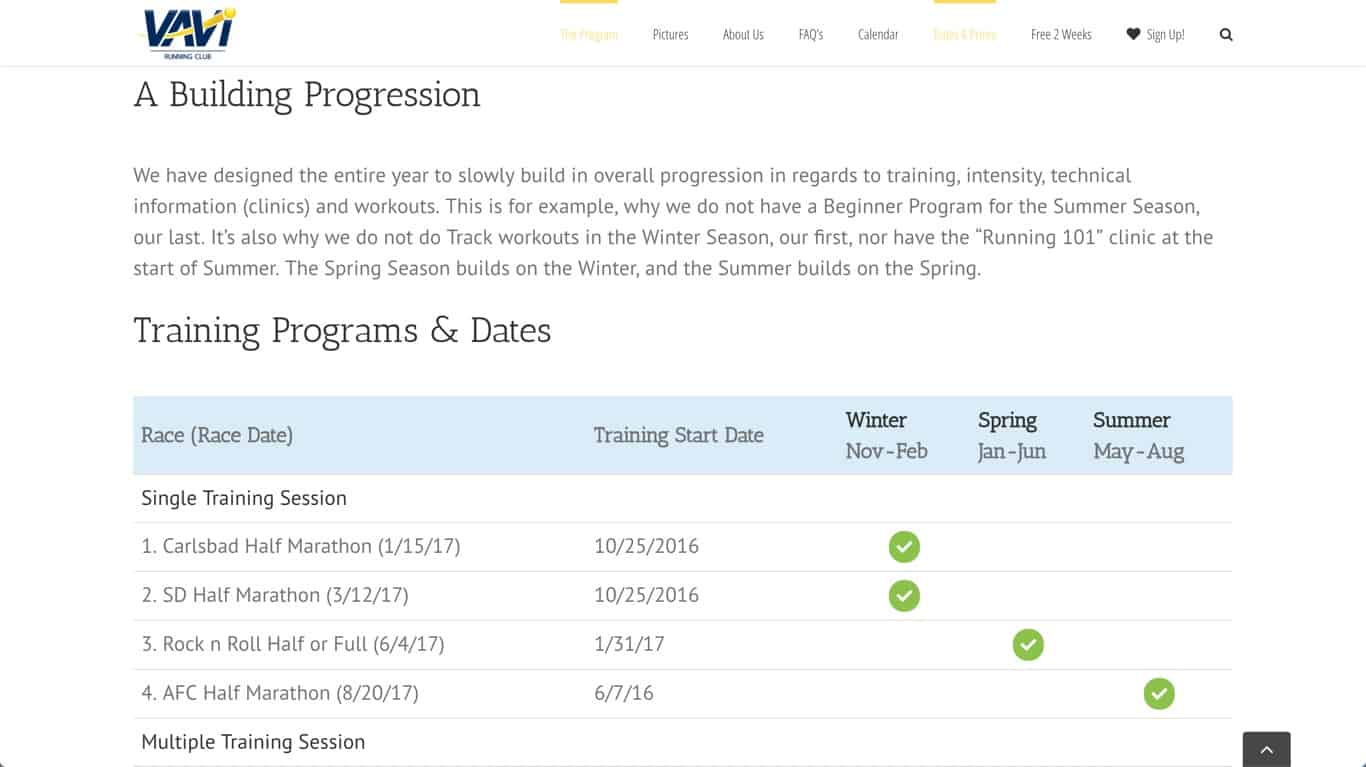
Task: Click the SD Half Marathon Winter checkmark
Action: pyautogui.click(x=904, y=596)
